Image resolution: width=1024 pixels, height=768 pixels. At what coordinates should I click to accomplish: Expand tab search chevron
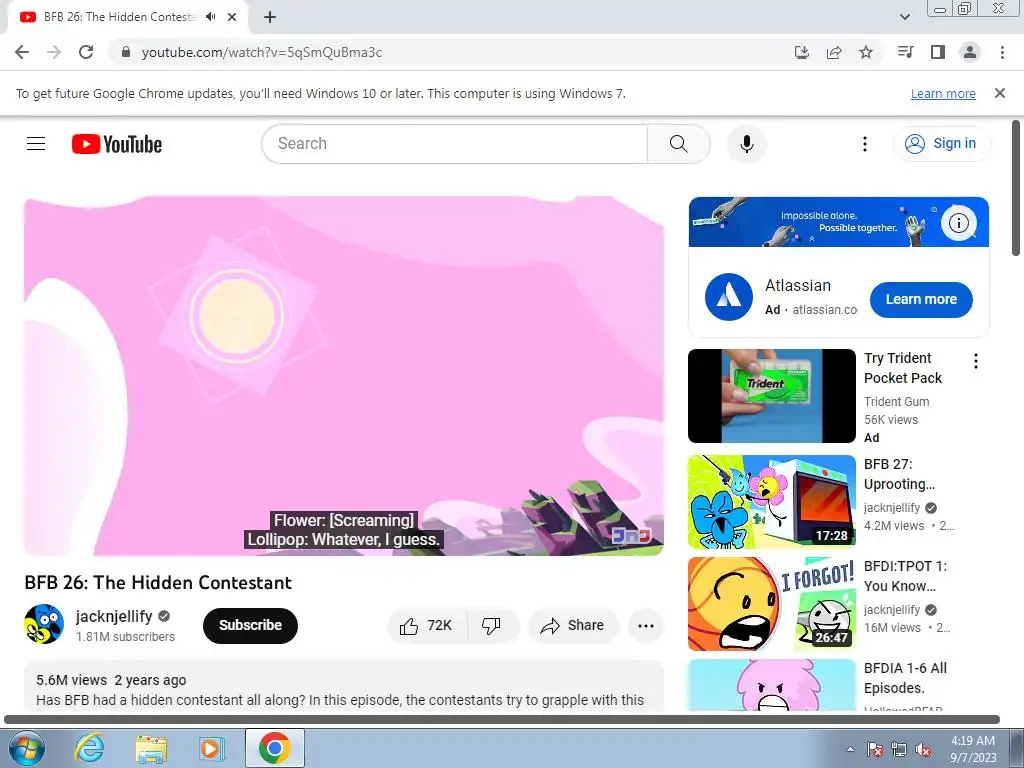coord(904,17)
